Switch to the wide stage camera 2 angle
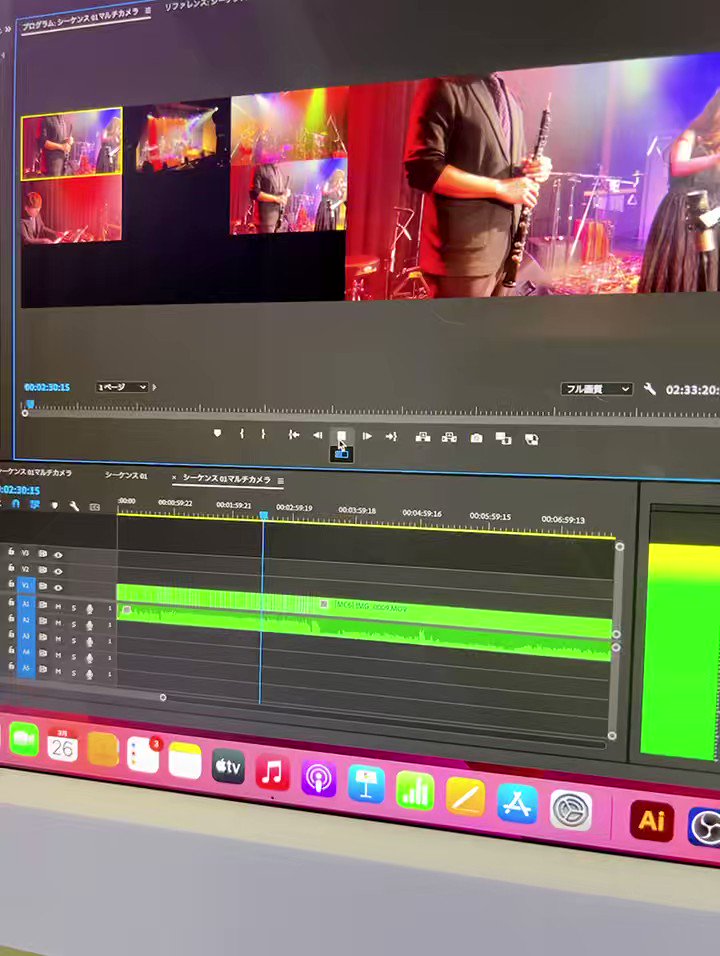This screenshot has height=956, width=720. pyautogui.click(x=177, y=137)
